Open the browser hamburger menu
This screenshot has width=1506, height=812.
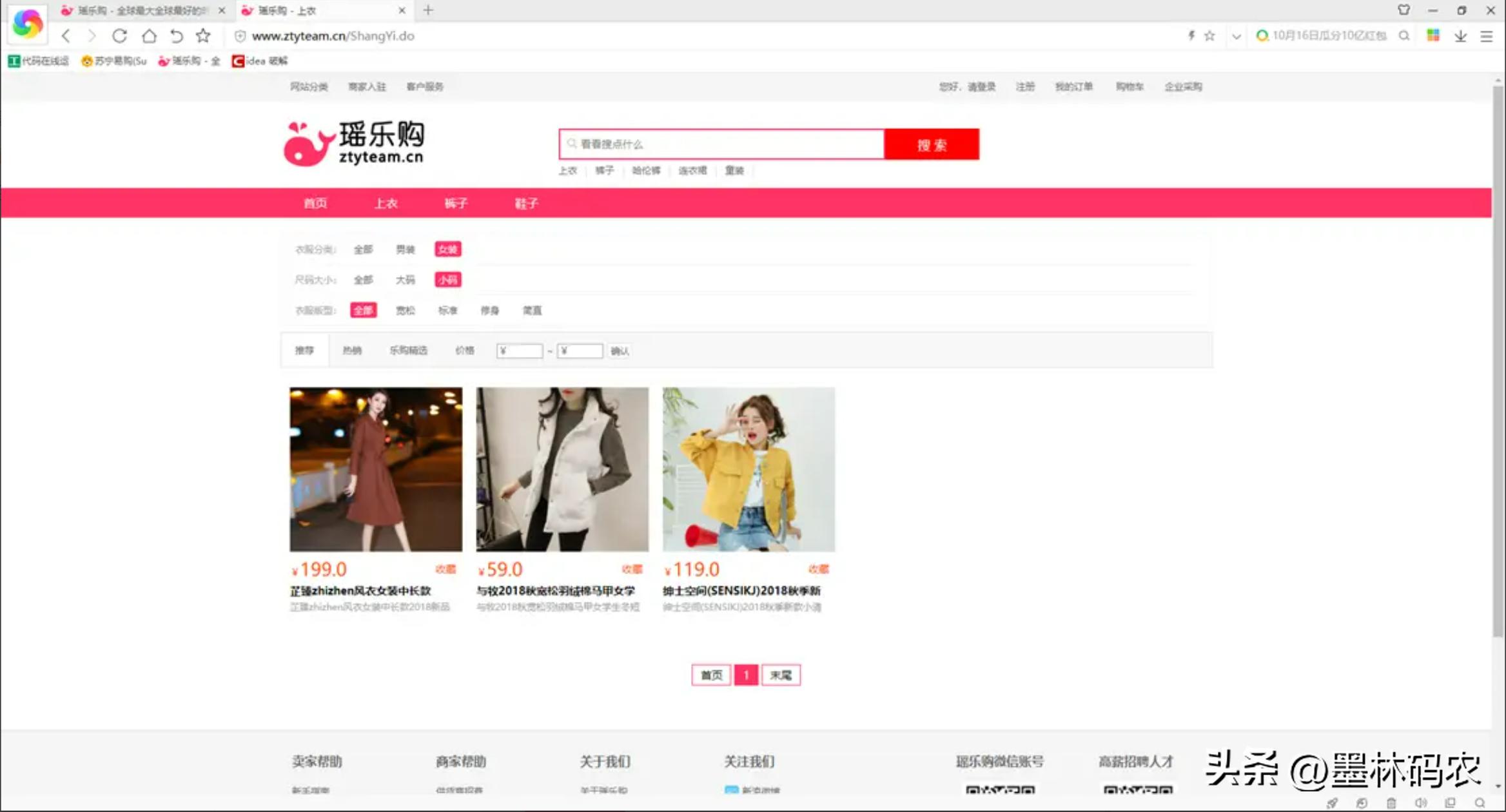[1486, 36]
